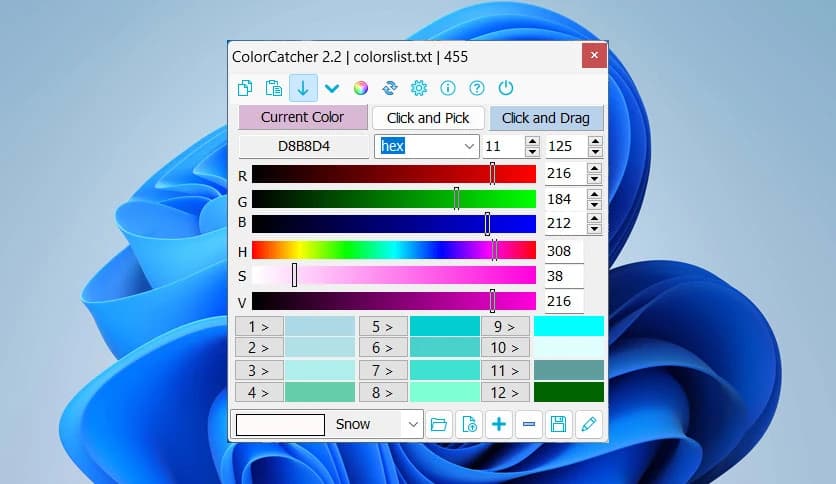Screen dimensions: 836x484
Task: Select the aquamarine swatch in slot 8
Action: point(445,392)
